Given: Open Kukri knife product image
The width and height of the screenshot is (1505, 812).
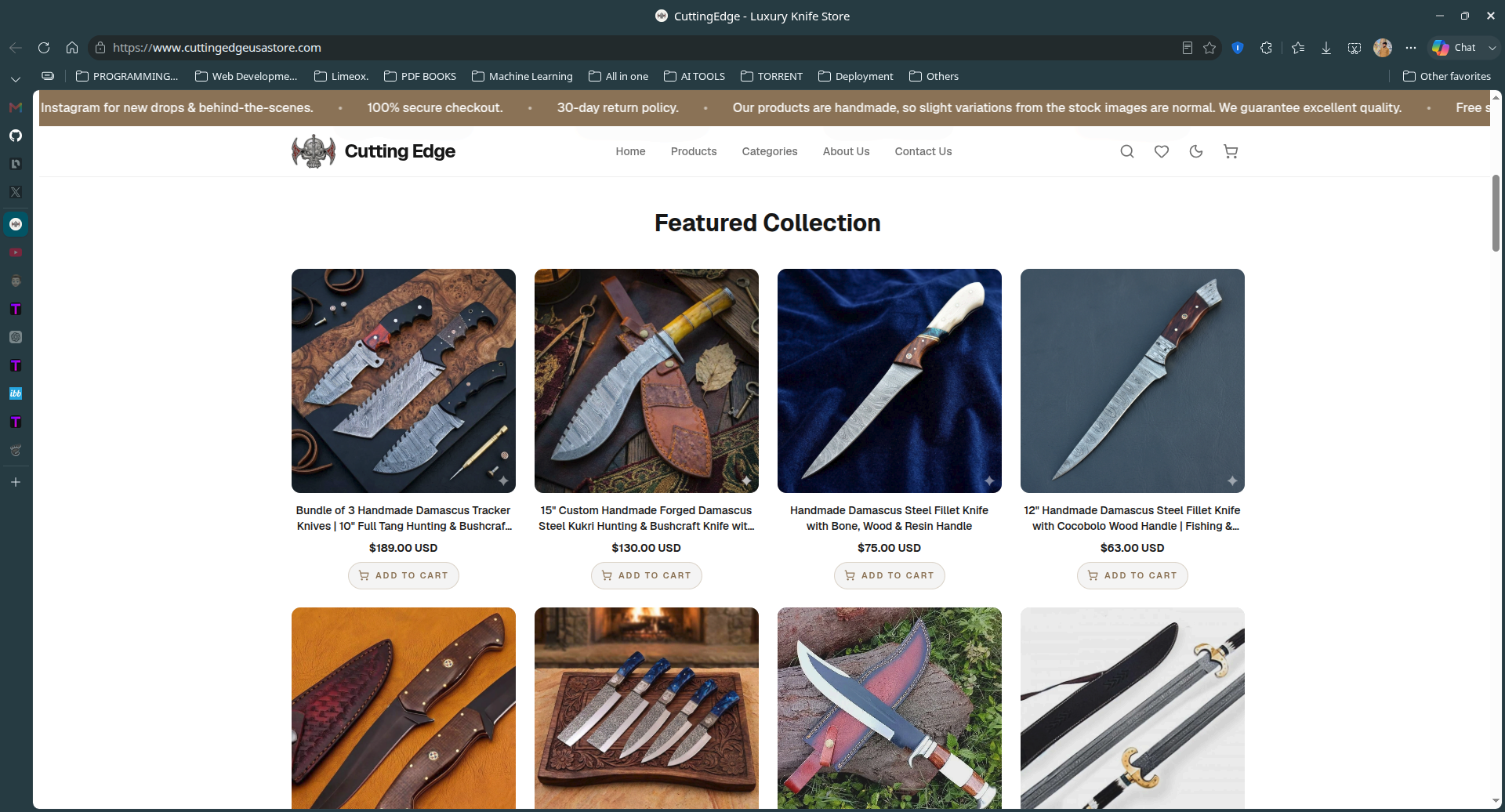Looking at the screenshot, I should pyautogui.click(x=647, y=381).
